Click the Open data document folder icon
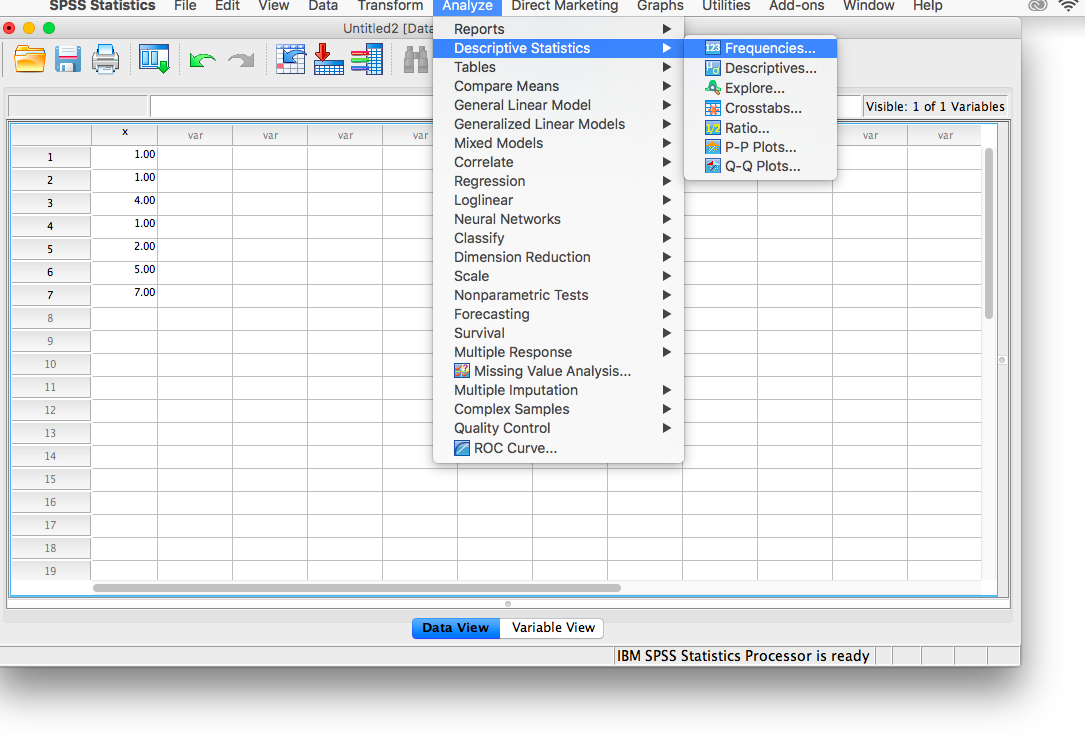 click(x=30, y=60)
